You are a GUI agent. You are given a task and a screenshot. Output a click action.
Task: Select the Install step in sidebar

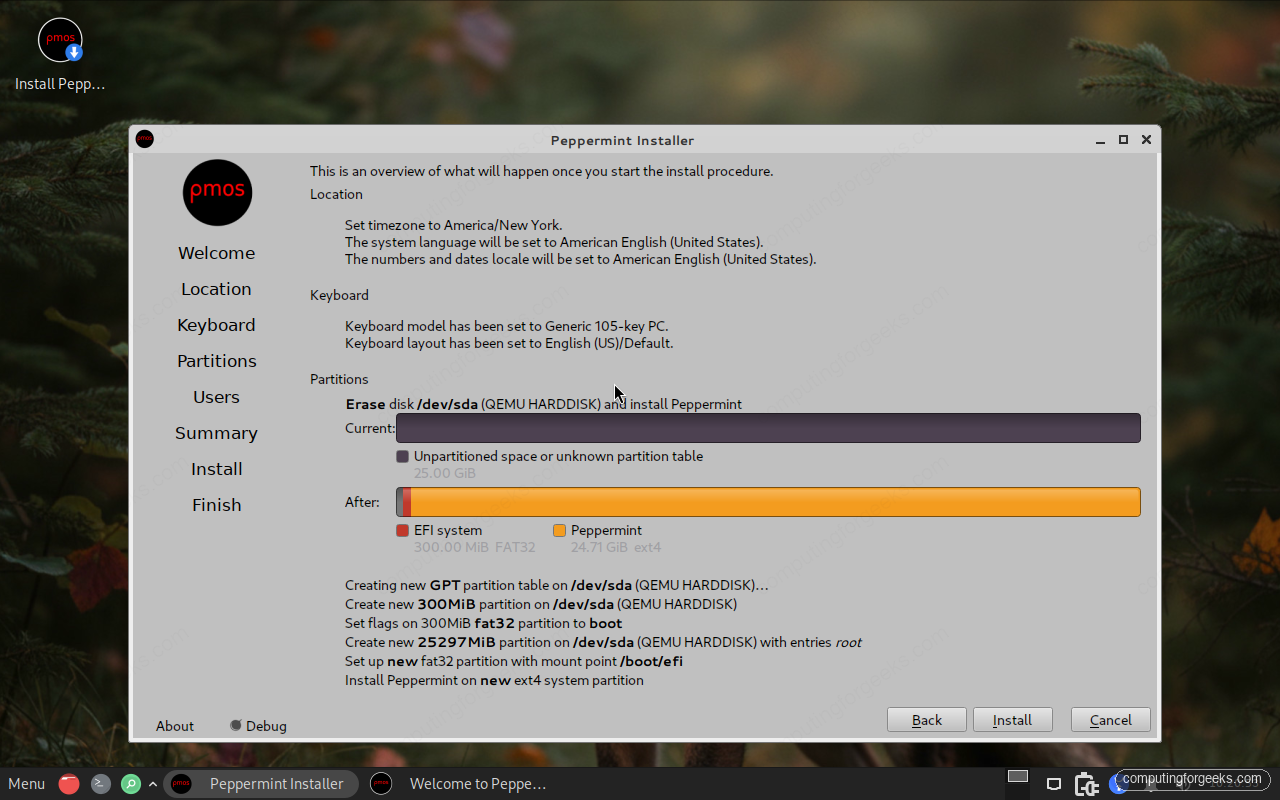click(217, 469)
